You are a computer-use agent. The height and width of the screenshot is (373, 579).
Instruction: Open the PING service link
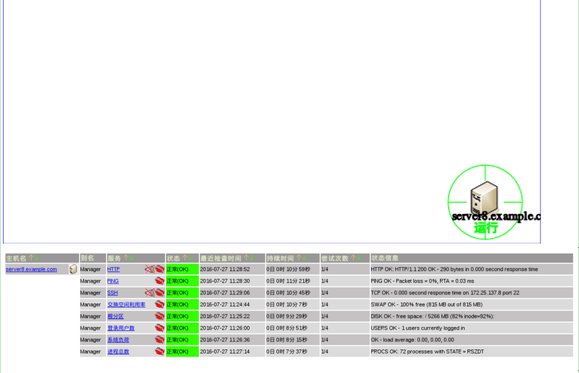click(x=113, y=281)
